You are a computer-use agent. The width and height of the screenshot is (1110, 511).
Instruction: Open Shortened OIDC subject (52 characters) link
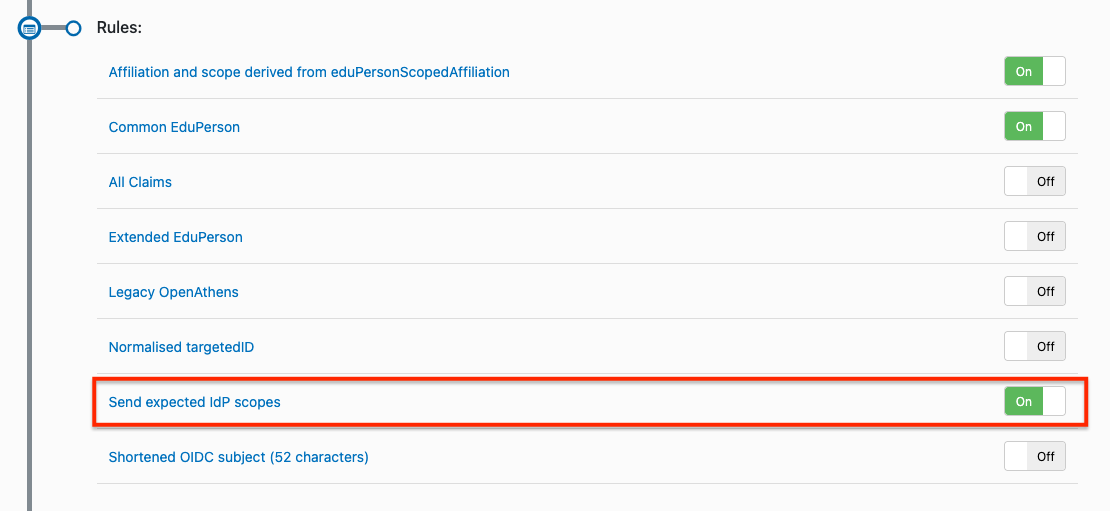pos(239,457)
